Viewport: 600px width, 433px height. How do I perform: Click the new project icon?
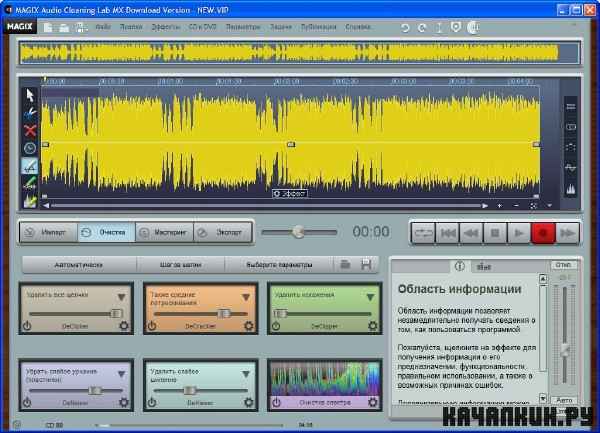point(48,27)
